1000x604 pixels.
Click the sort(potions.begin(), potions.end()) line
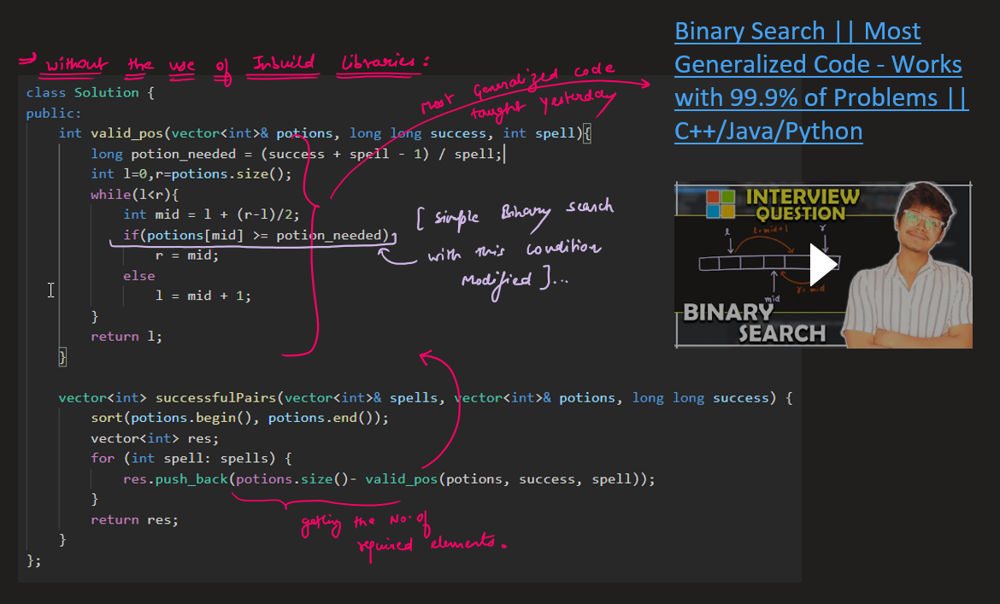[239, 418]
